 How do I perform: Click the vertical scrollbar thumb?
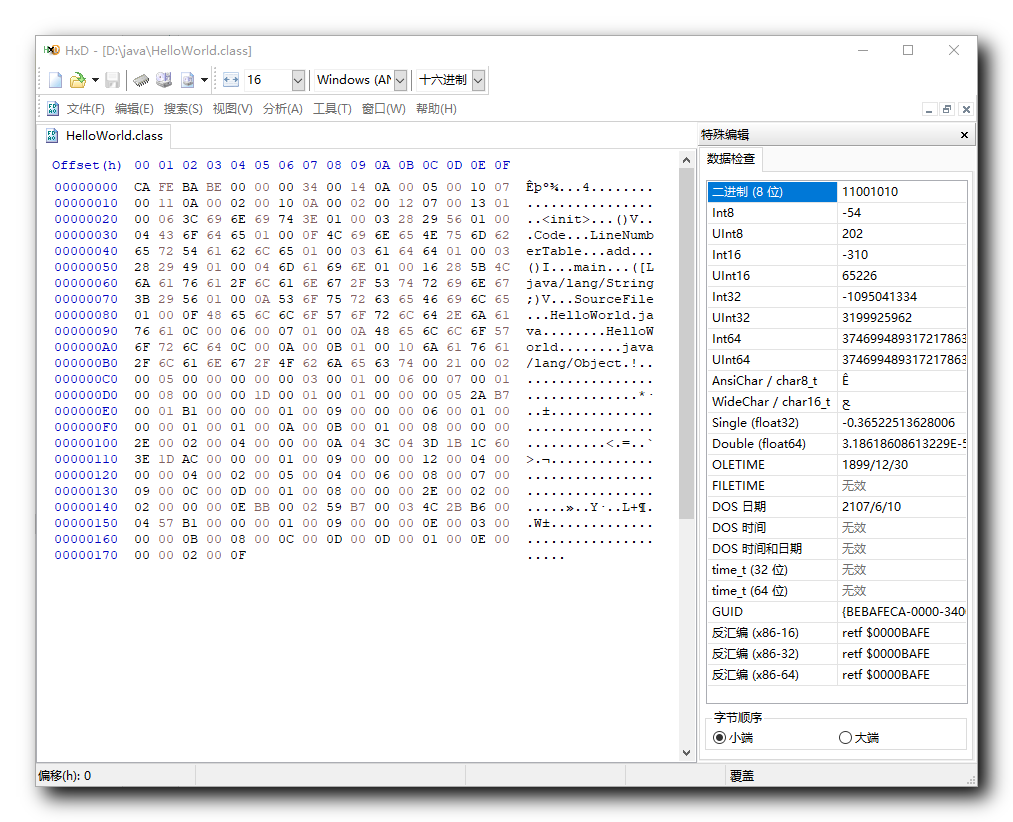(687, 342)
